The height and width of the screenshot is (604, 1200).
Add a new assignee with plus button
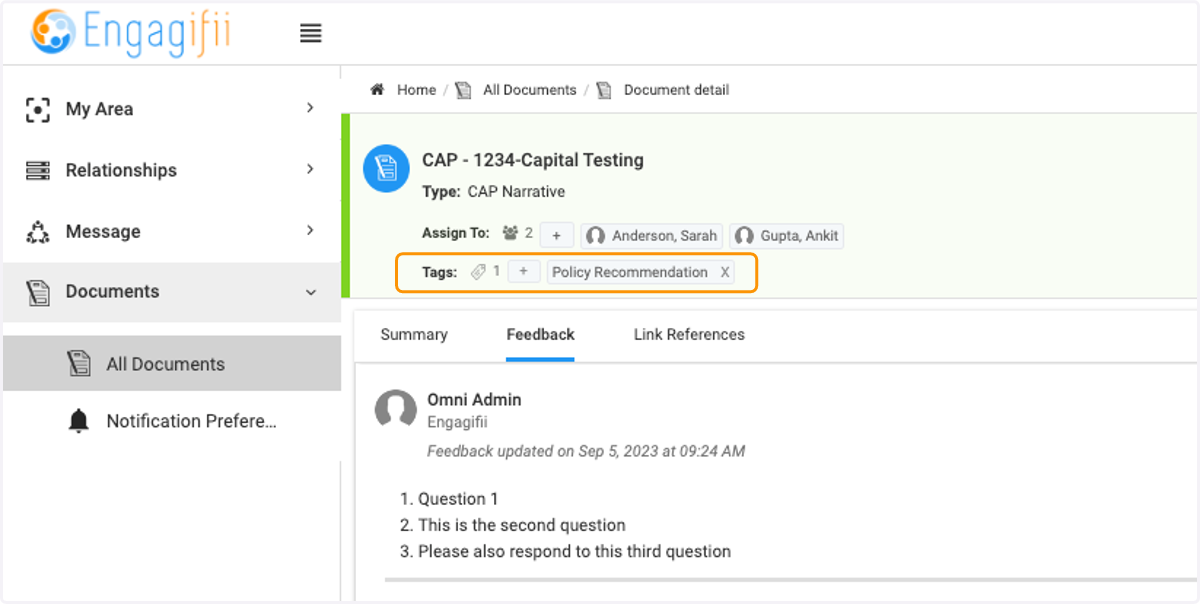[556, 236]
